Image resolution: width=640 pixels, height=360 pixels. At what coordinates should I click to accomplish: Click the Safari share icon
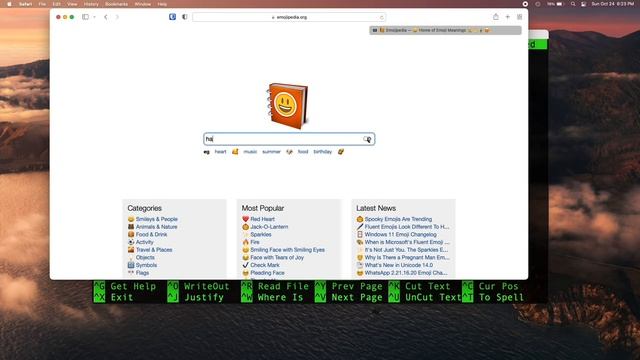(x=496, y=17)
